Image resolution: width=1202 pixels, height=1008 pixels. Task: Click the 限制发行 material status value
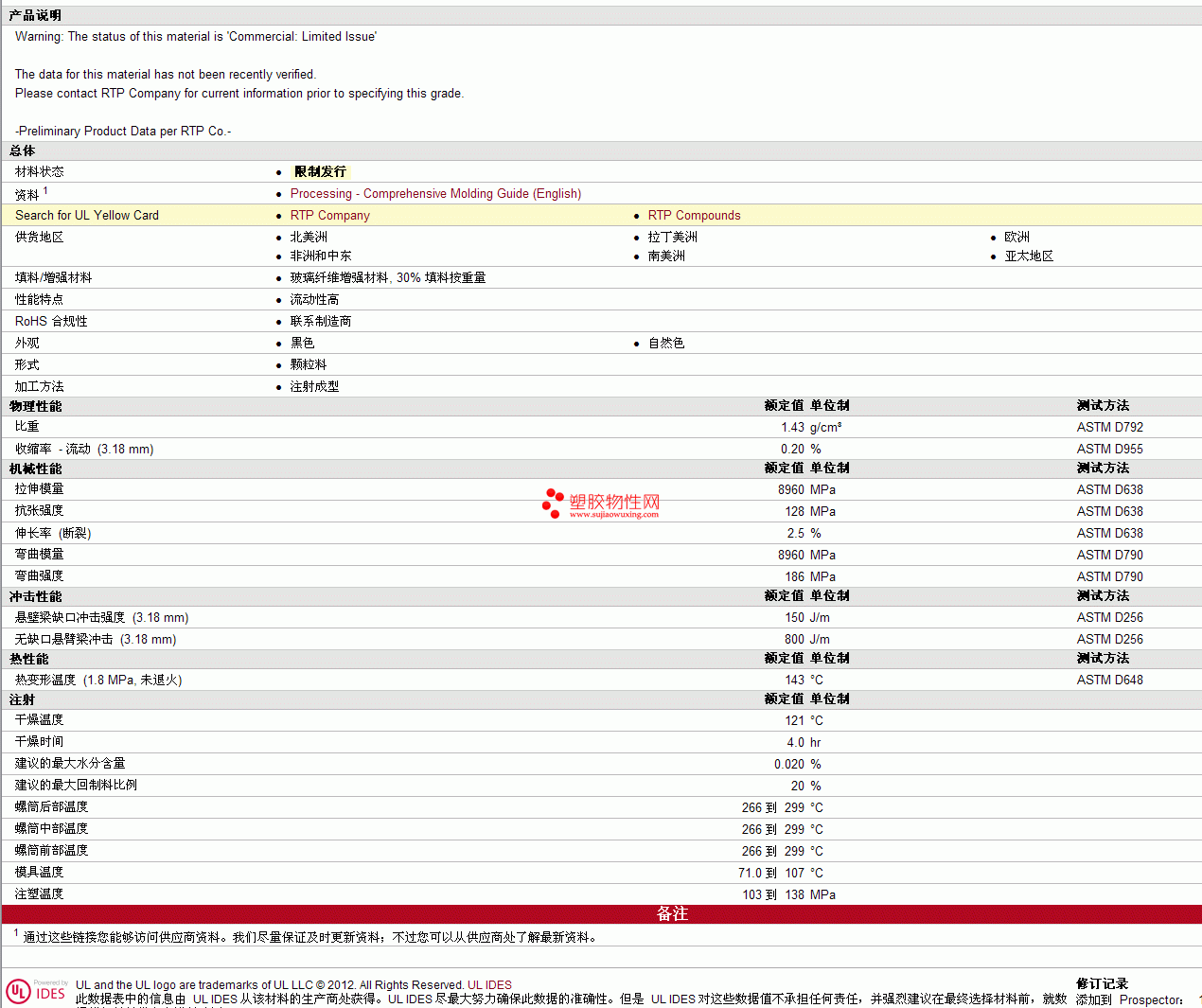click(320, 171)
